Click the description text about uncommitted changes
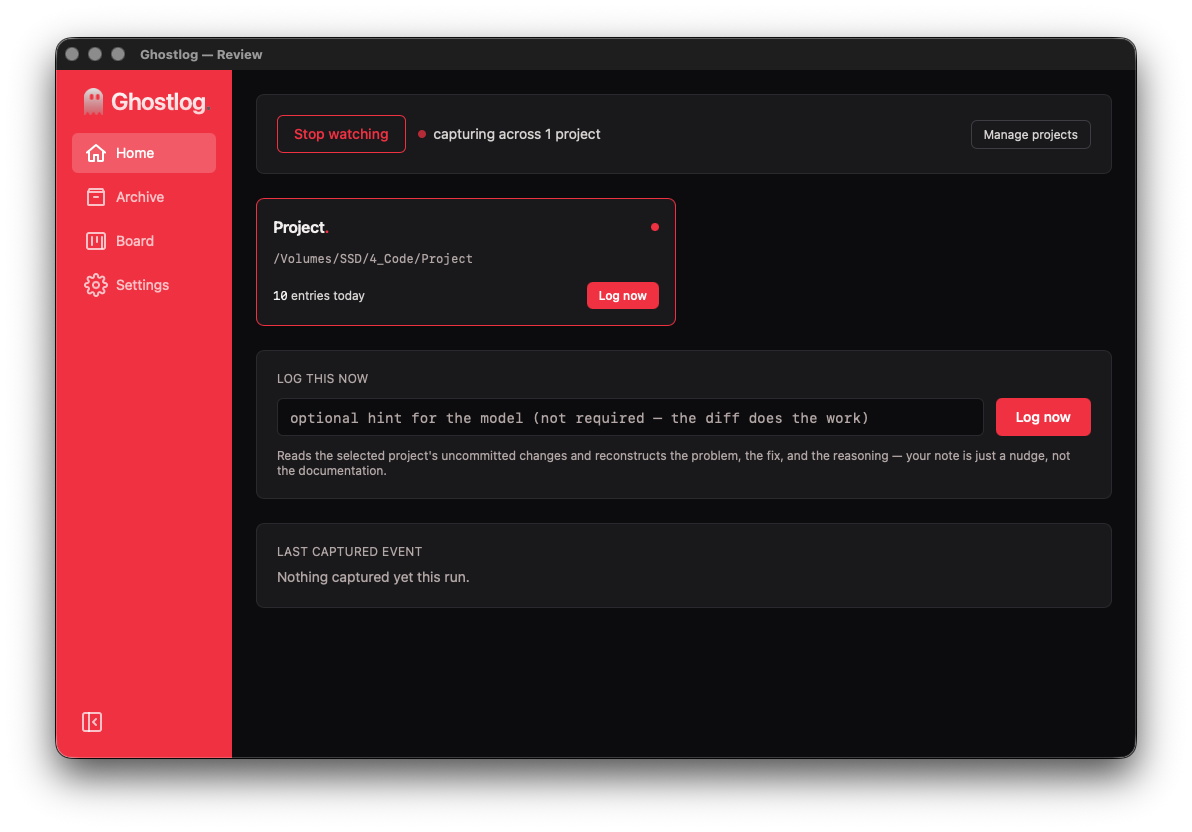Image resolution: width=1192 pixels, height=832 pixels. [674, 463]
